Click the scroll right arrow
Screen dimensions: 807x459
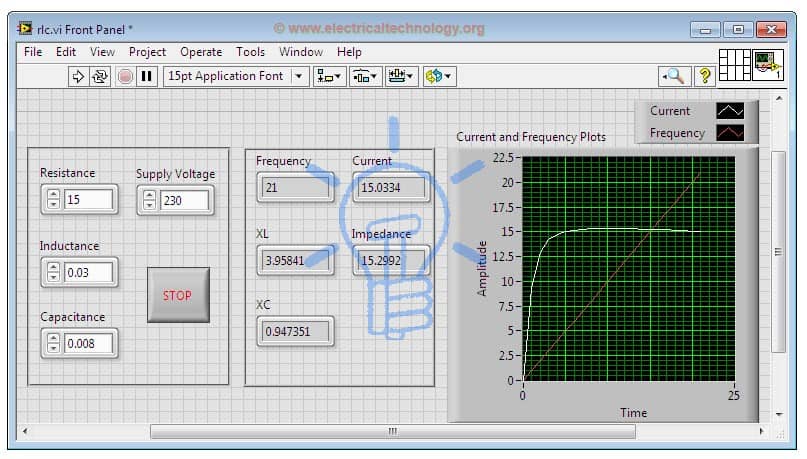(x=761, y=431)
